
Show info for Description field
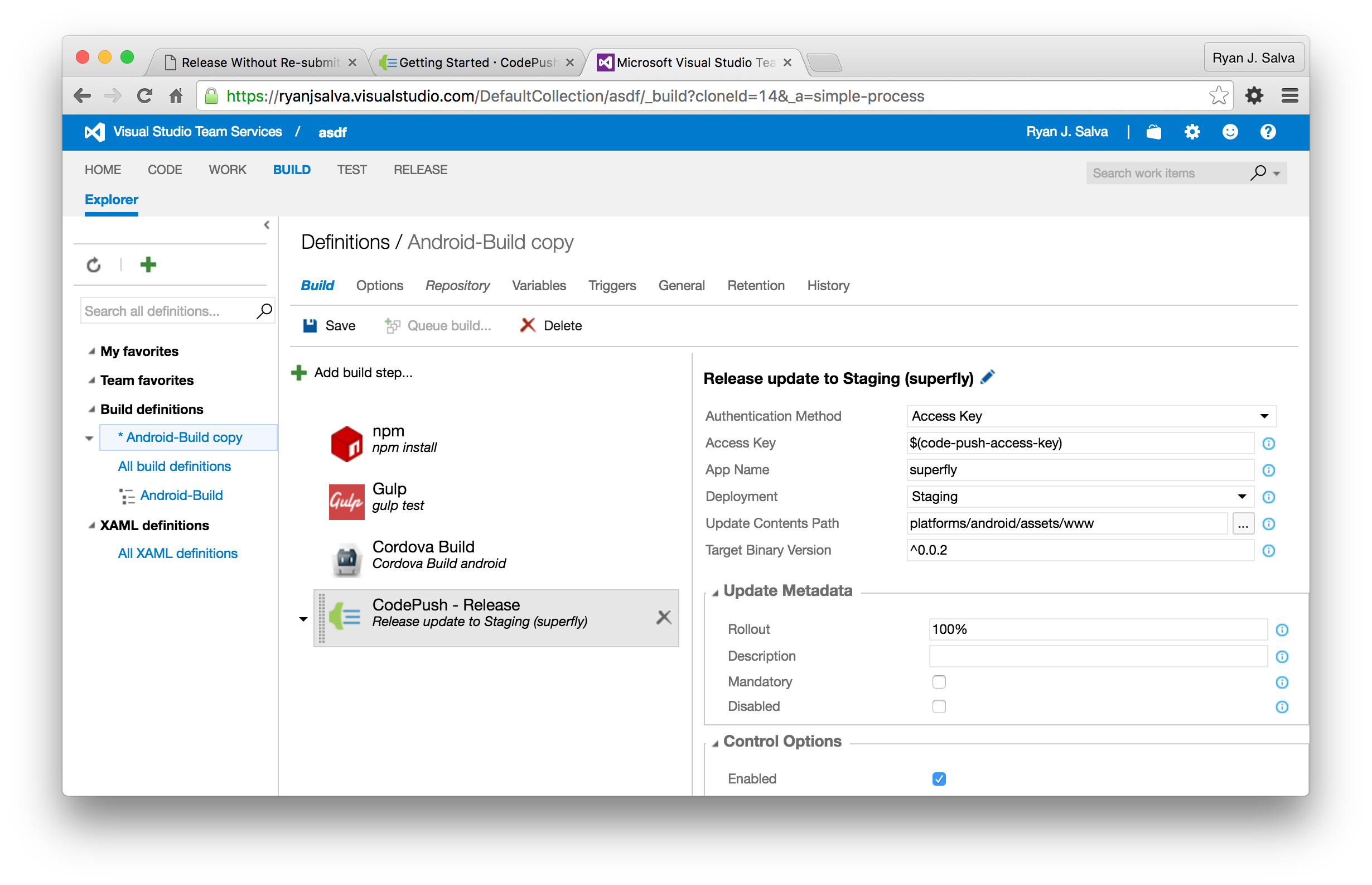pos(1282,657)
